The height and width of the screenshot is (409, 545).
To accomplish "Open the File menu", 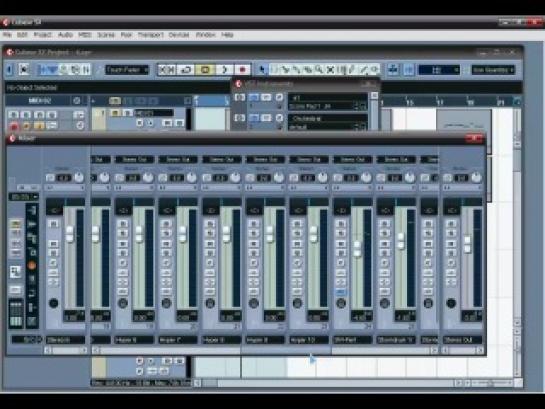I will pyautogui.click(x=7, y=35).
